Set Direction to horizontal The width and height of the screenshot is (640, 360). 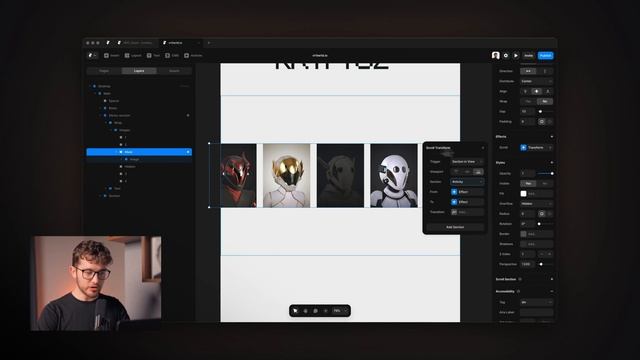(x=528, y=71)
